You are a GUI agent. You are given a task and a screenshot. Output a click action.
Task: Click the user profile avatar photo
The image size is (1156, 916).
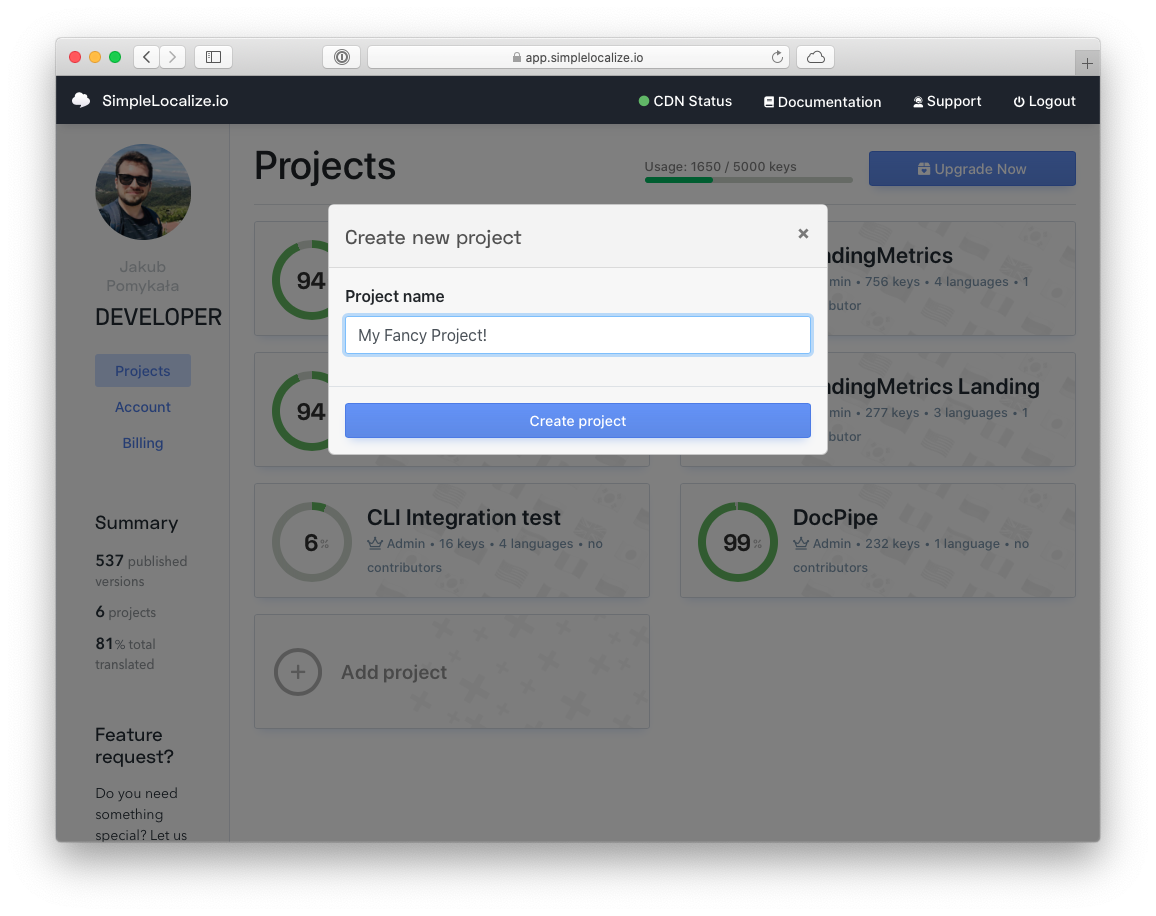coord(143,192)
